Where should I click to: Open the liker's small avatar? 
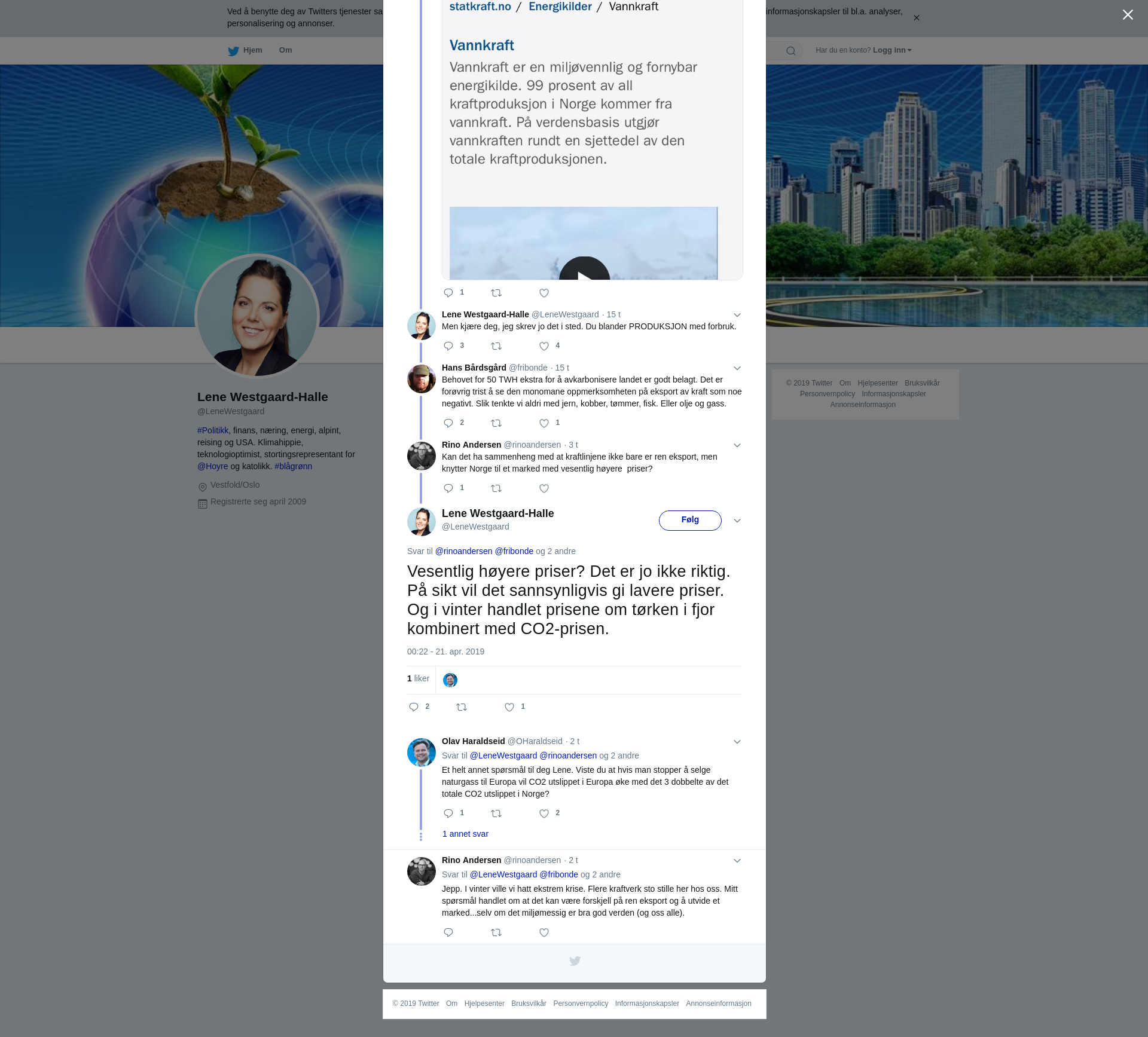tap(450, 680)
